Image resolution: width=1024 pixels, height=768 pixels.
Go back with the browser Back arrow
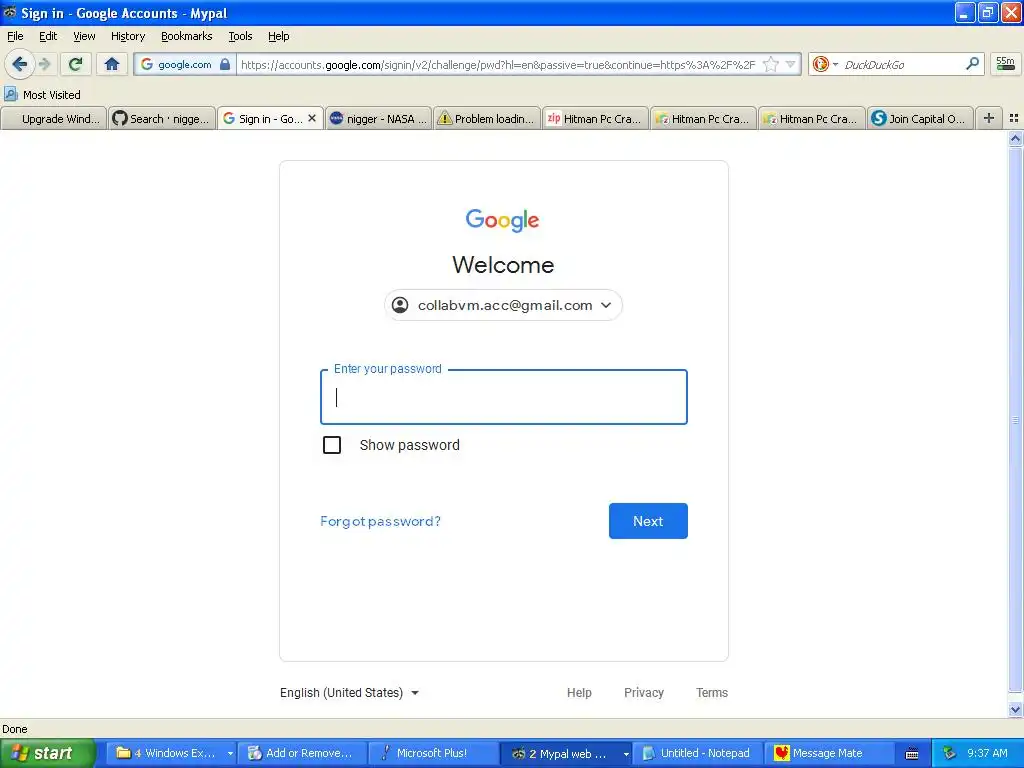(x=20, y=64)
